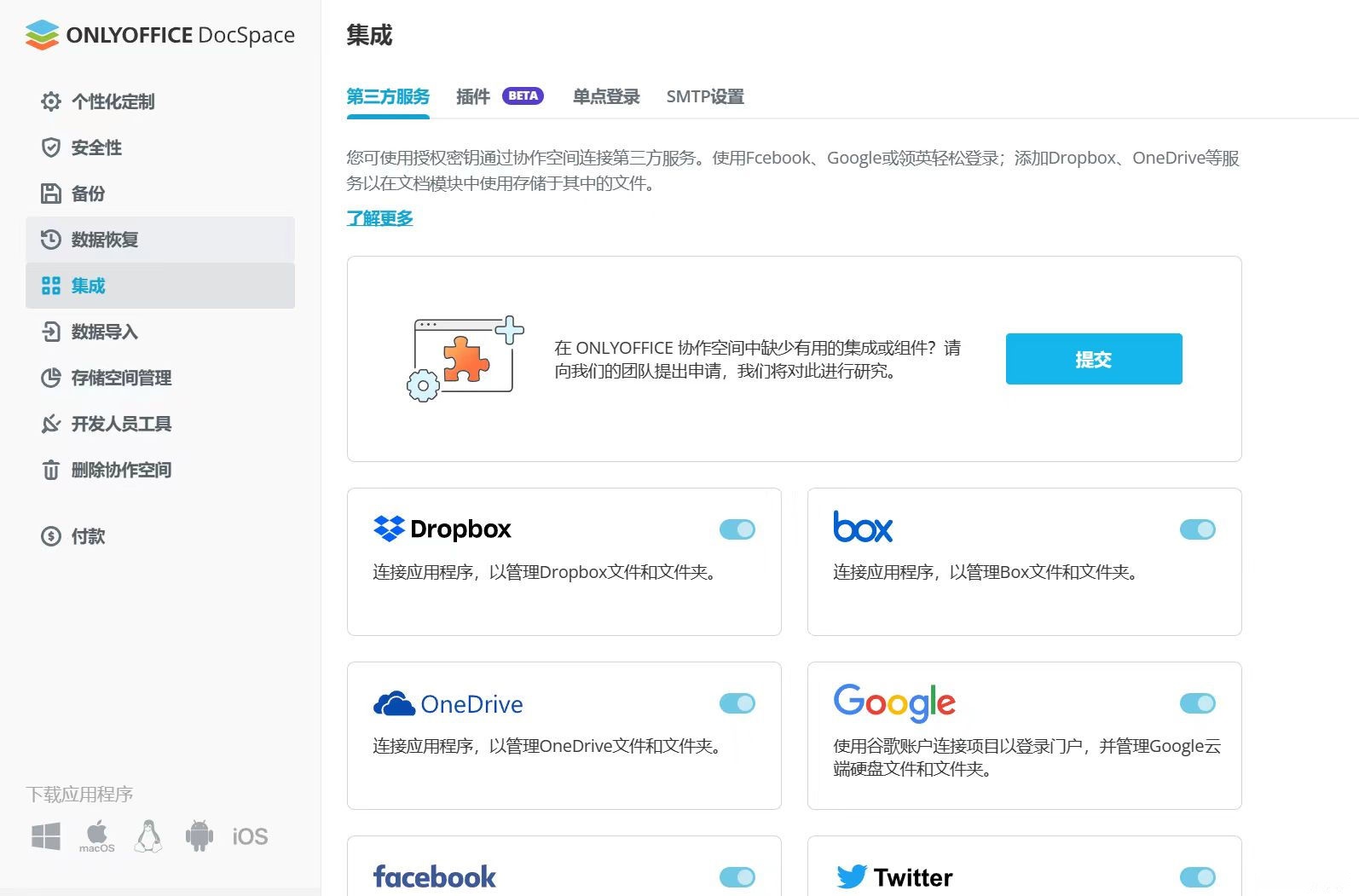The image size is (1359, 896).
Task: Open 数据恢复 section in sidebar
Action: coord(160,240)
